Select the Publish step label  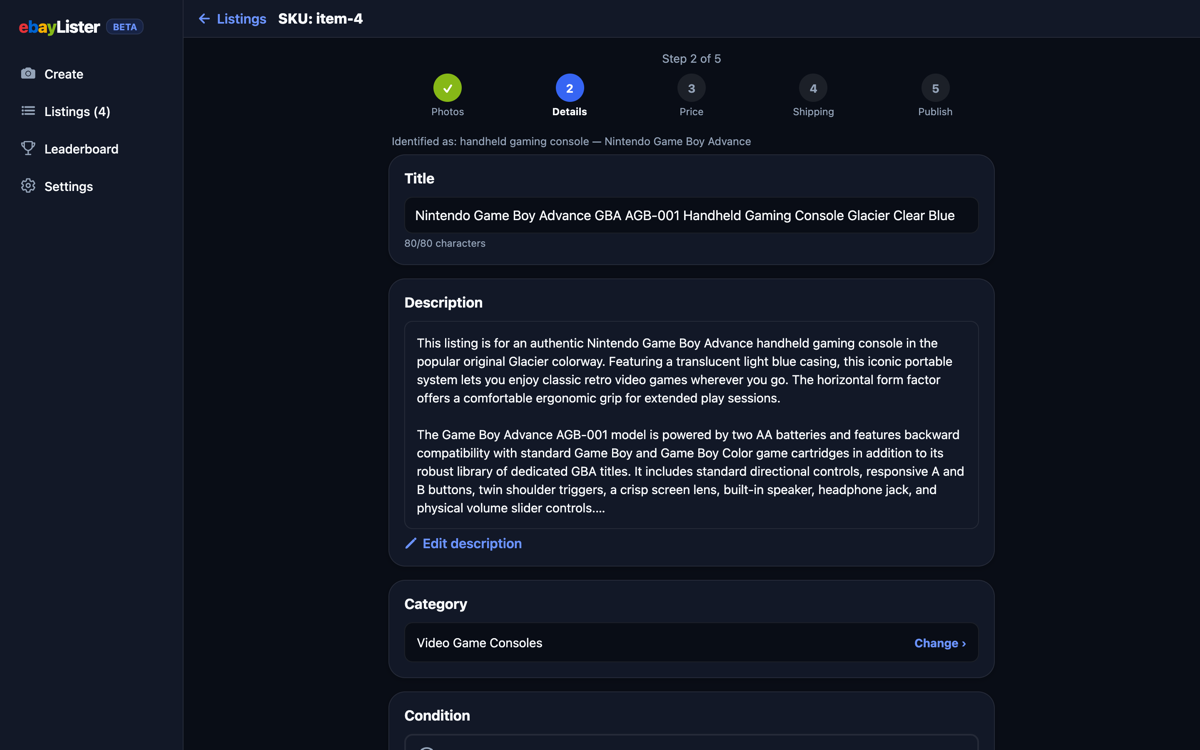(x=935, y=112)
